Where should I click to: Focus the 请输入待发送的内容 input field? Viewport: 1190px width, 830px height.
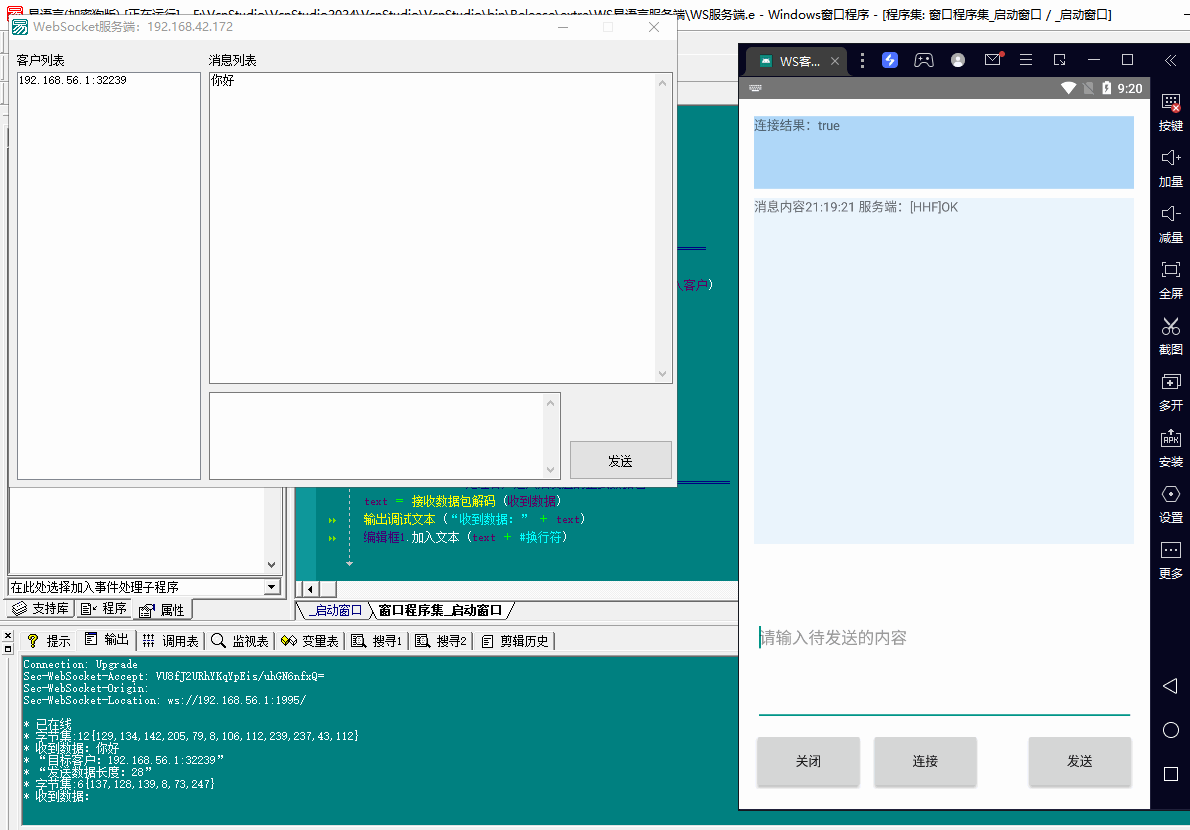[x=943, y=638]
